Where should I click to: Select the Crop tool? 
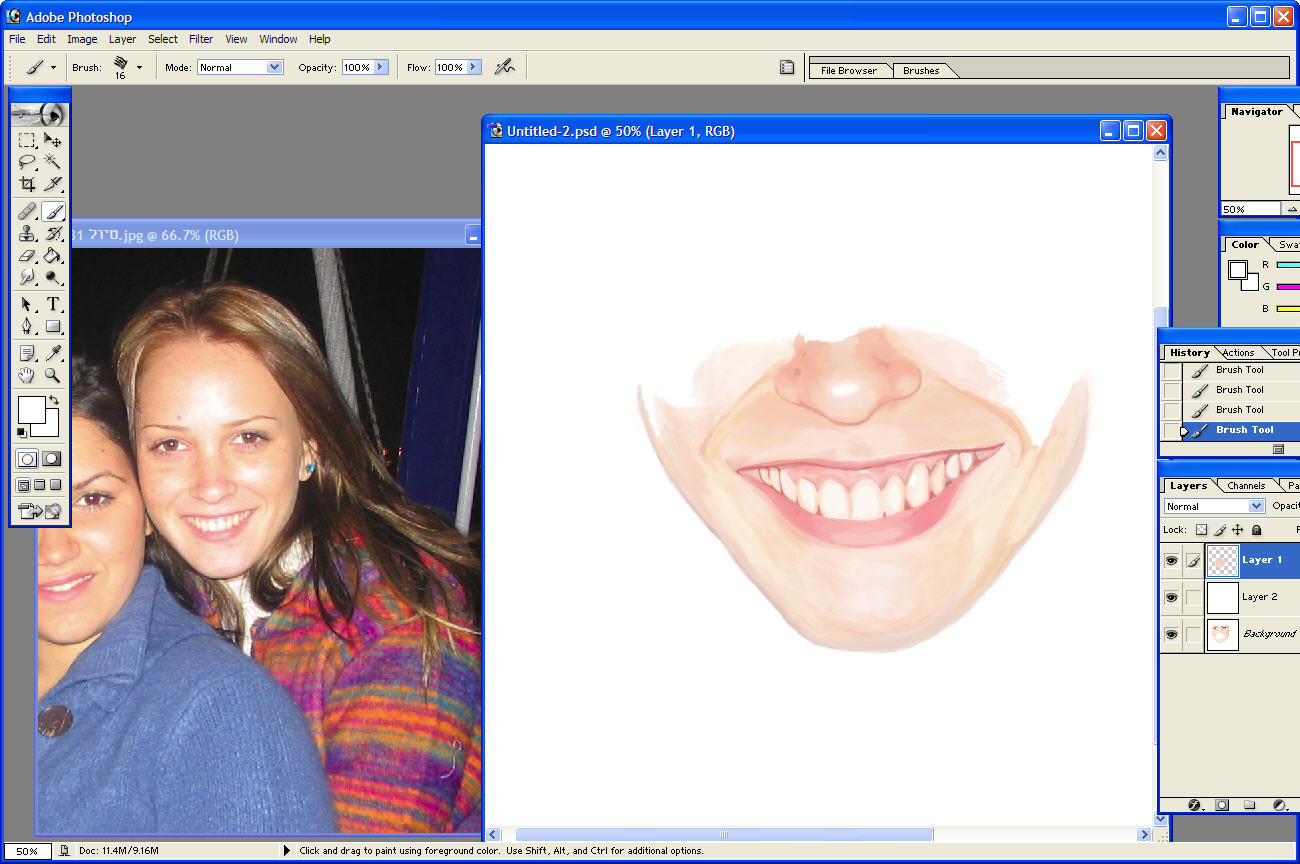(x=28, y=184)
